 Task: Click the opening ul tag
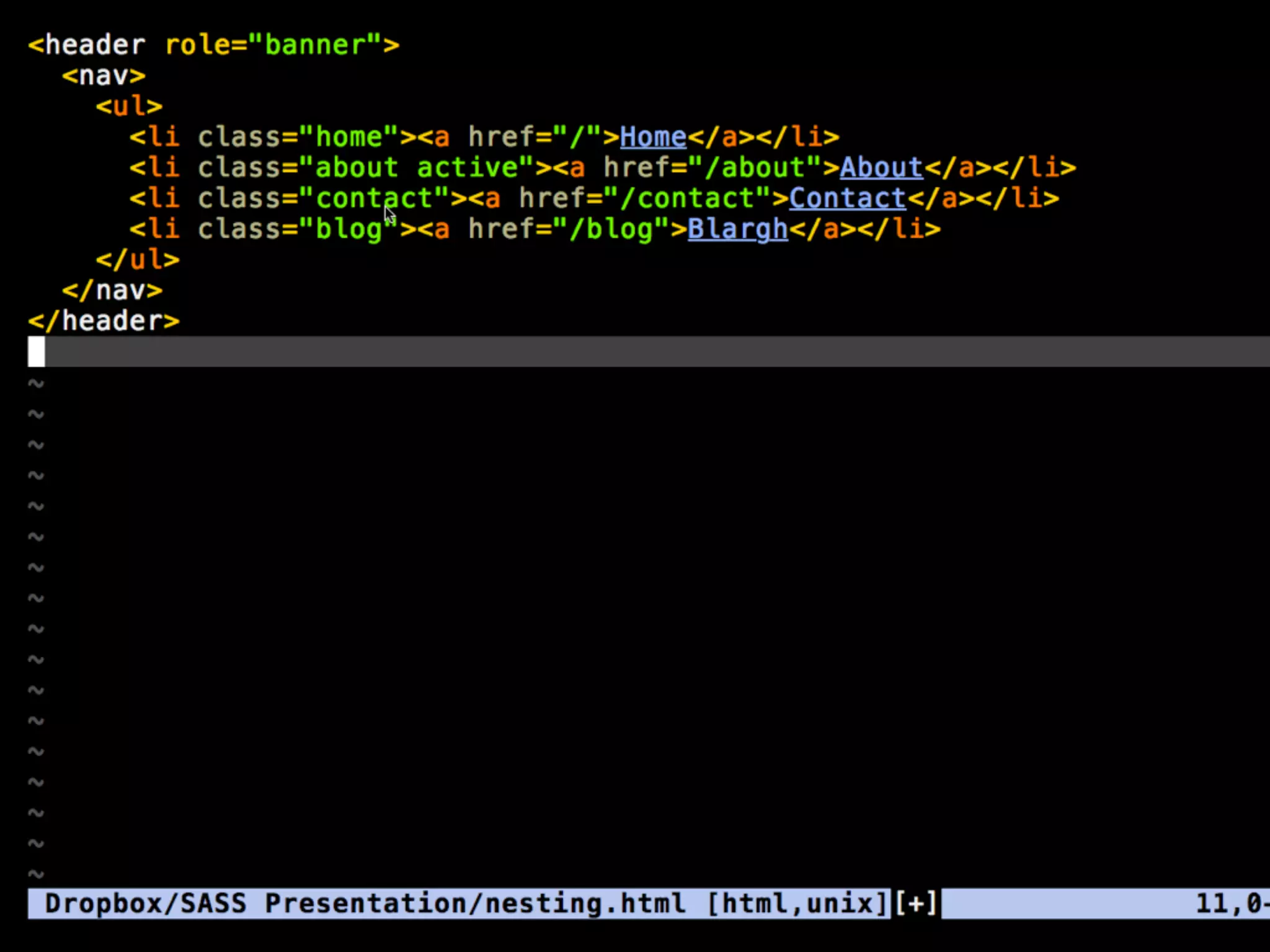click(x=129, y=107)
